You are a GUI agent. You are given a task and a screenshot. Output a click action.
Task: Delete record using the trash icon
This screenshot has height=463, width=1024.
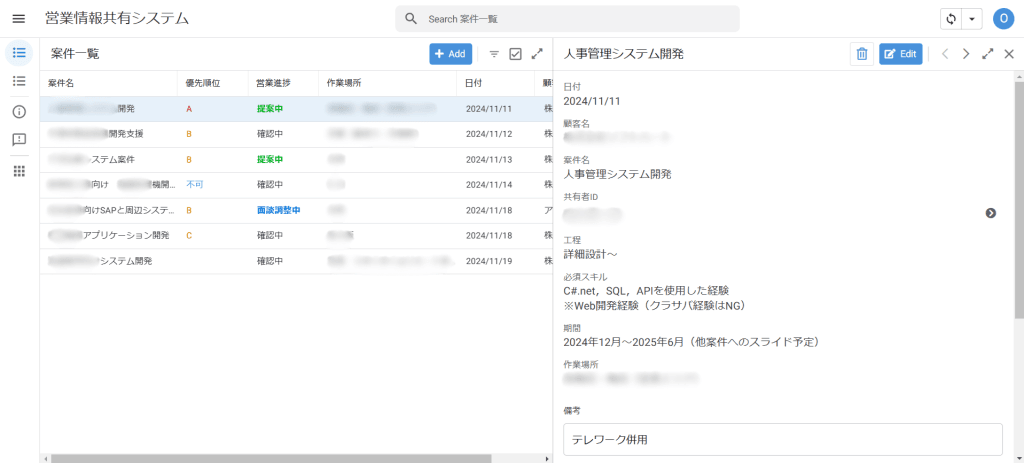point(861,54)
